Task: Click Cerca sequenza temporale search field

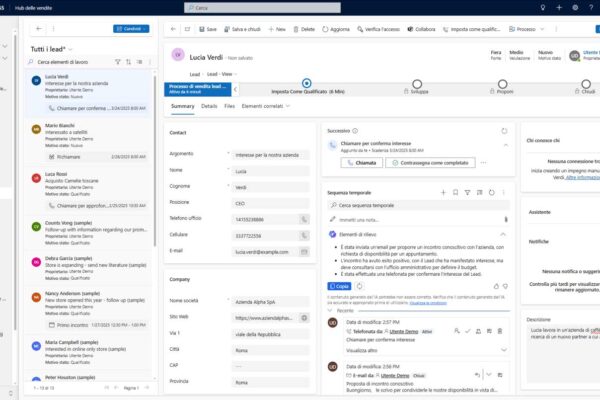Action: [419, 205]
